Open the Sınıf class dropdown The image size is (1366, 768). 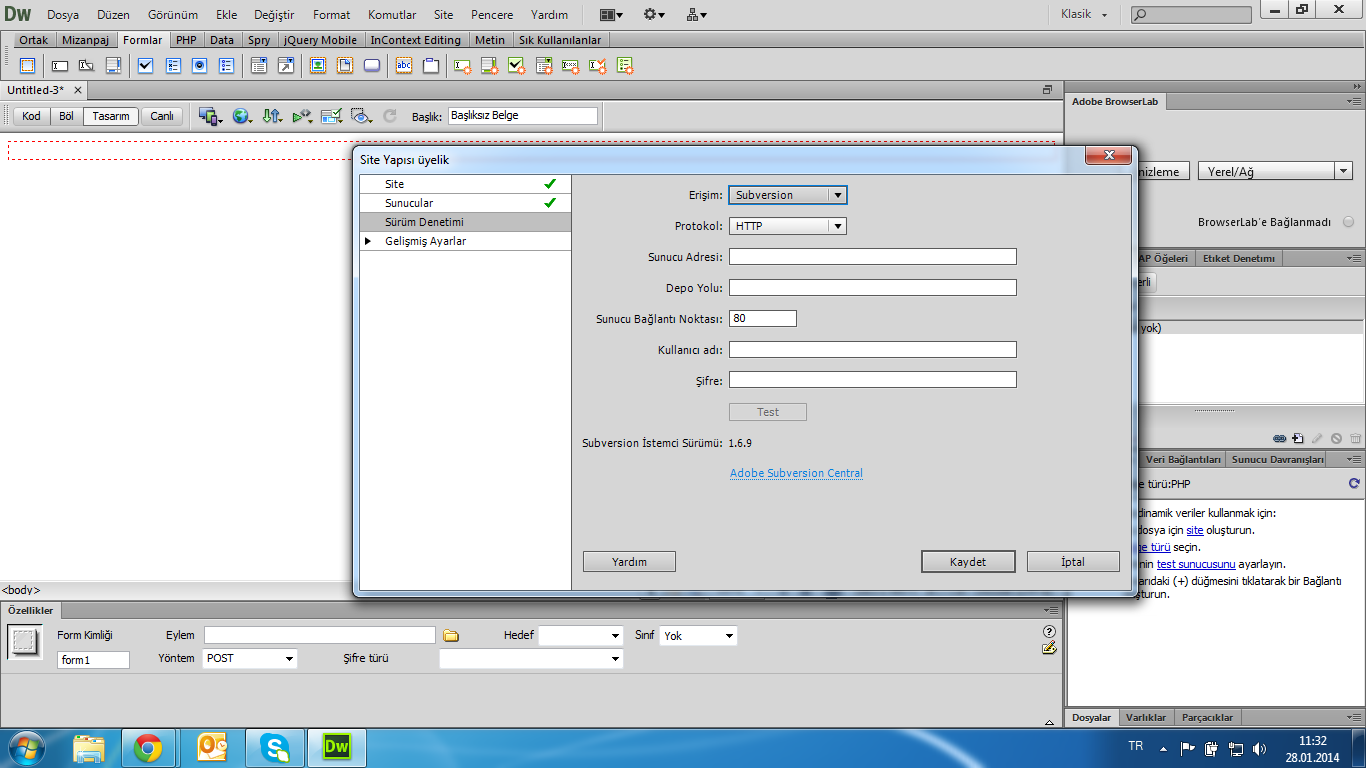pos(698,635)
